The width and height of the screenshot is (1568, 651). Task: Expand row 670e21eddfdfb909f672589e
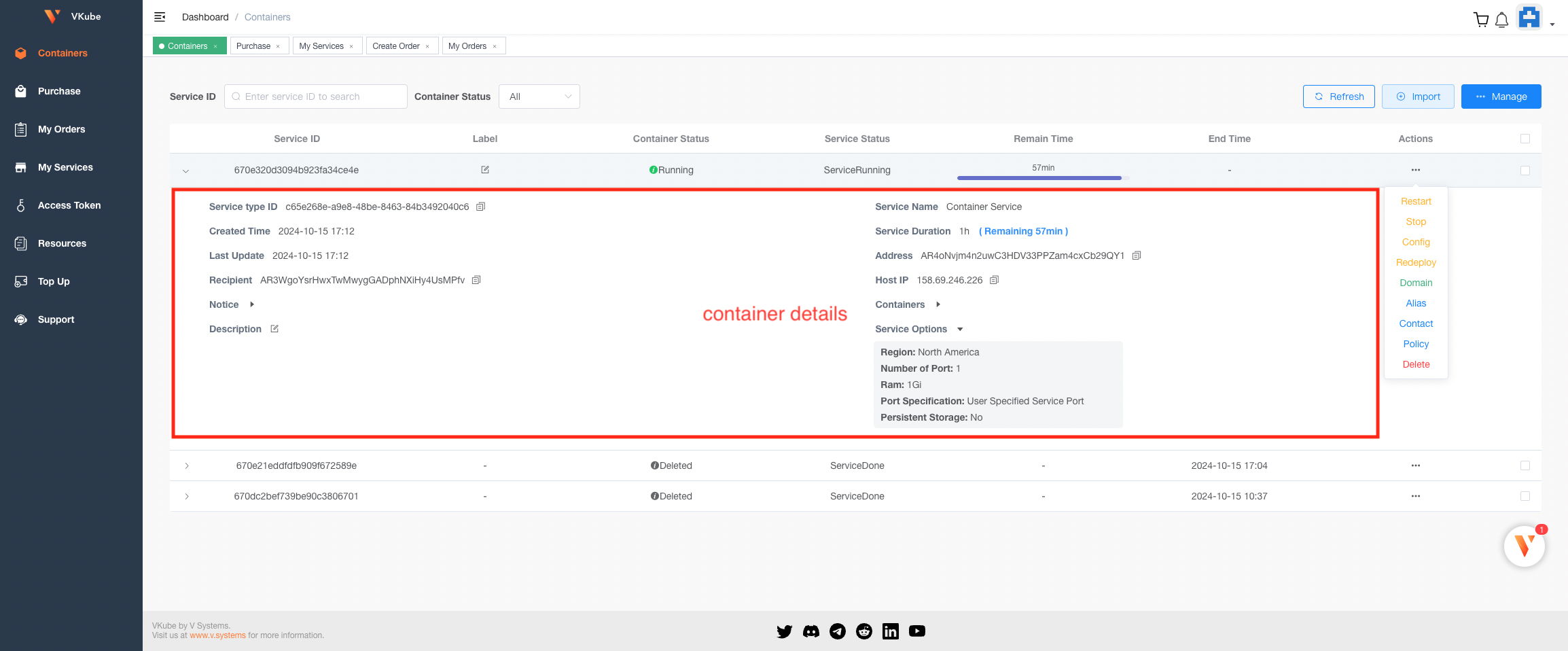(187, 465)
